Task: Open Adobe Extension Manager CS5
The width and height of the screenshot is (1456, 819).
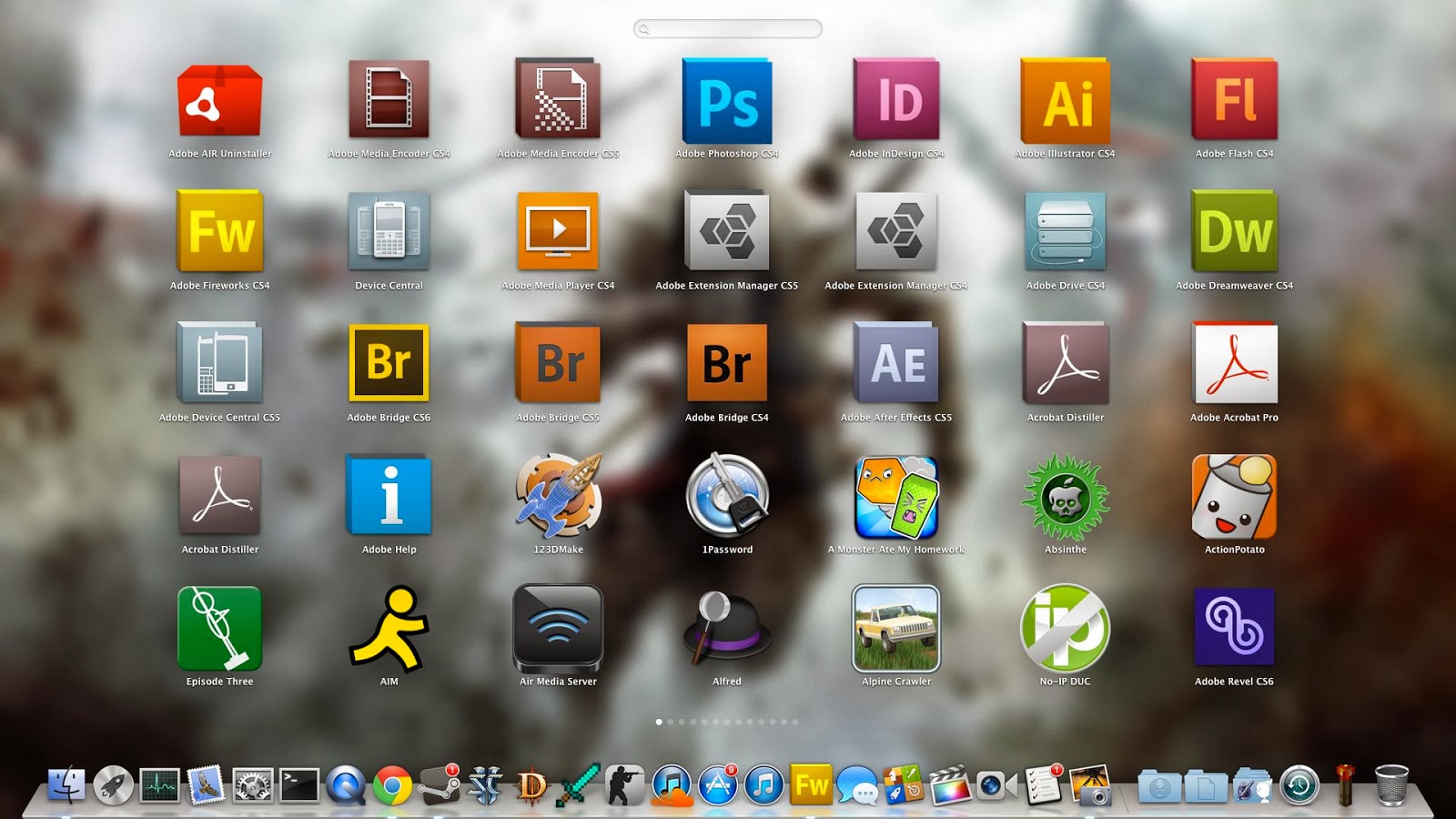Action: [x=727, y=231]
